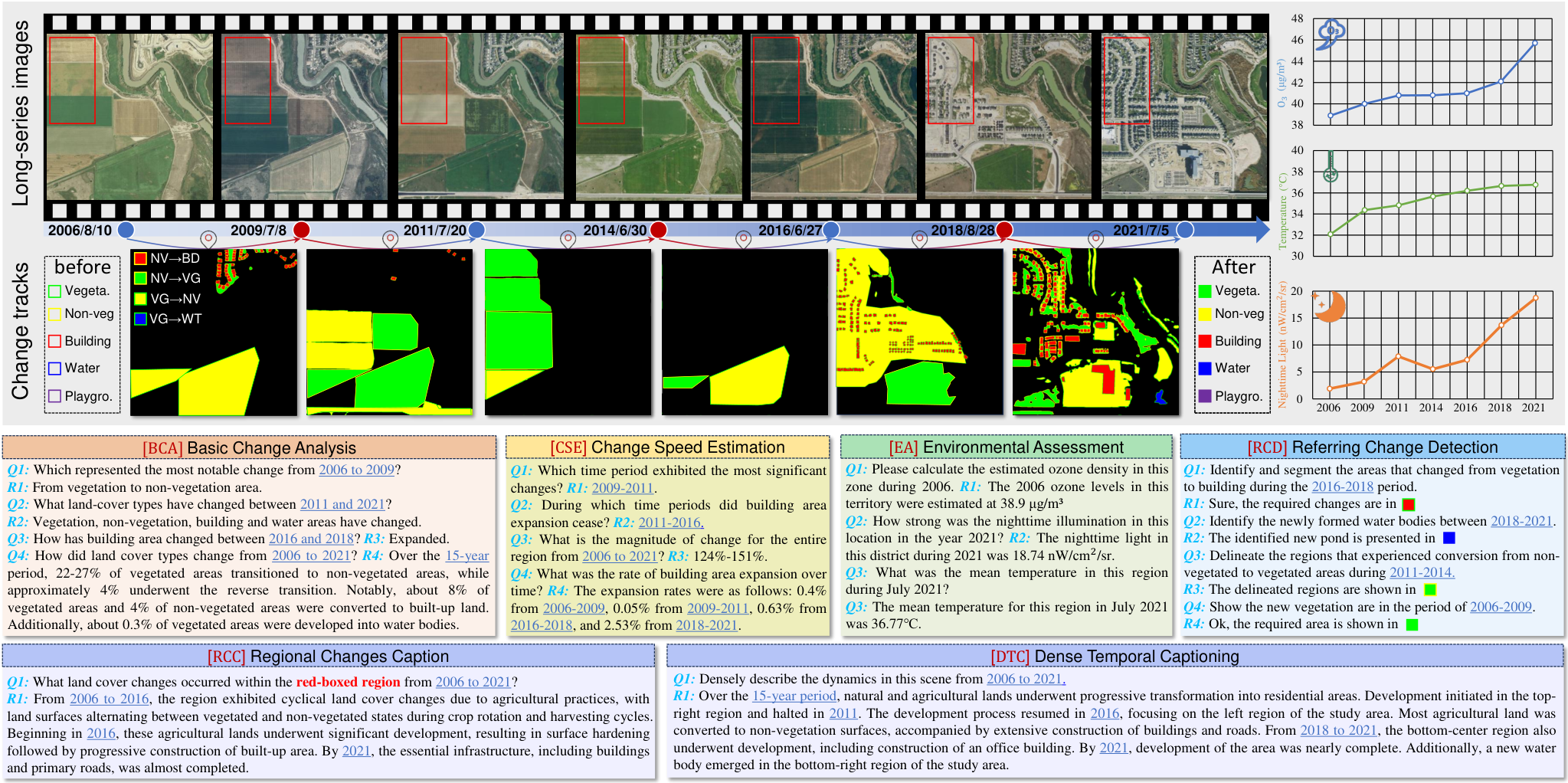
Task: Select the blue dot at 2006/8/10
Action: [126, 229]
